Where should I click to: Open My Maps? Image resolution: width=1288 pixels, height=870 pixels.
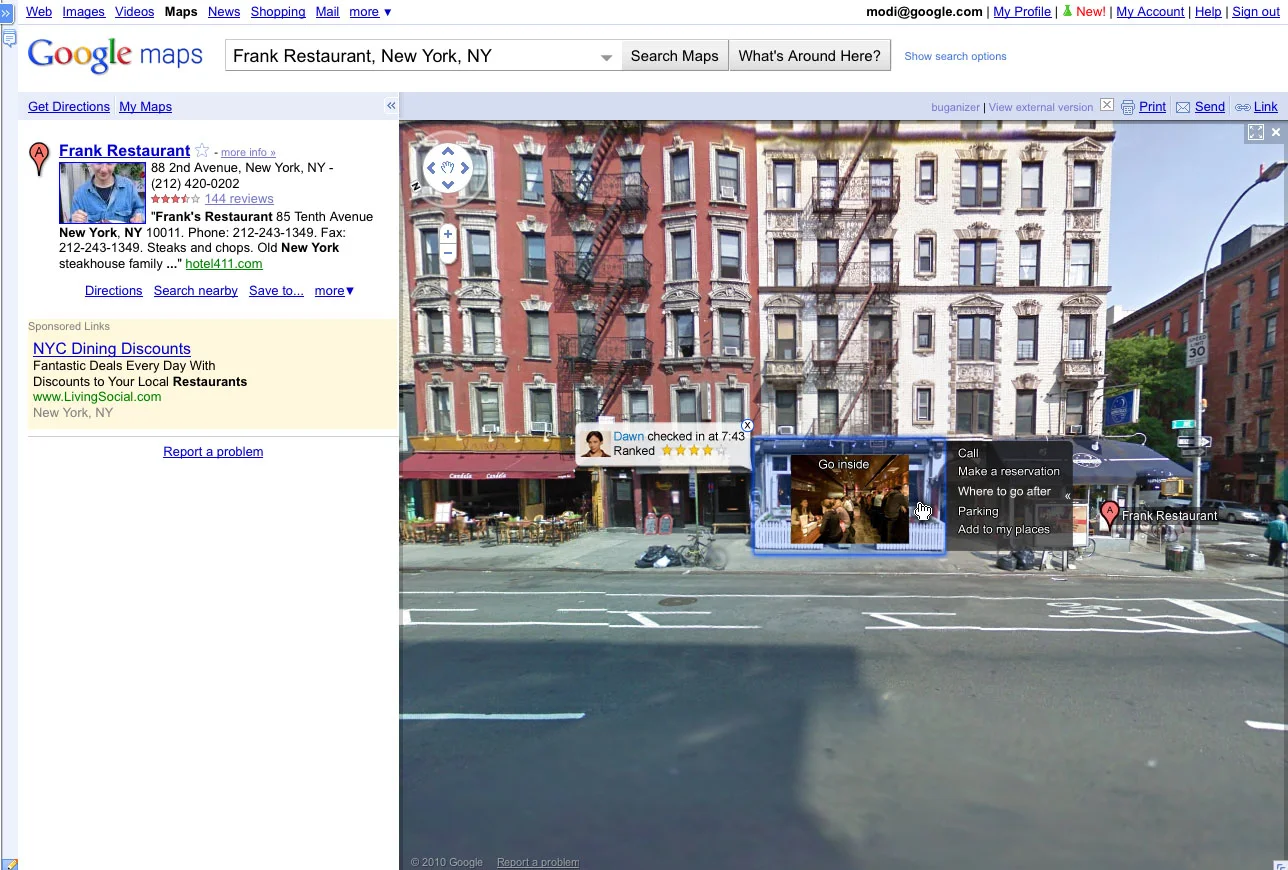(145, 107)
